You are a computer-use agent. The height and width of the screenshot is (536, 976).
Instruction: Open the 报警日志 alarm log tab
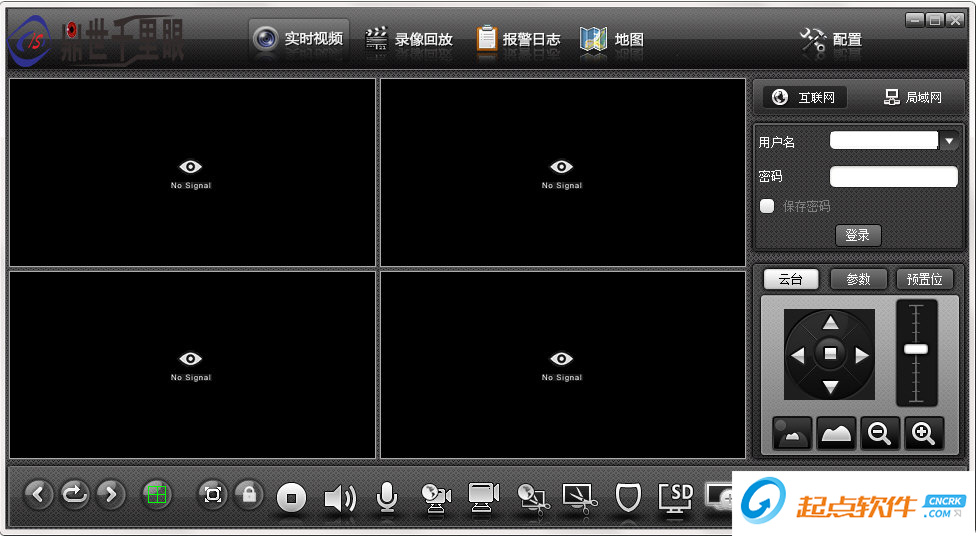tap(518, 39)
